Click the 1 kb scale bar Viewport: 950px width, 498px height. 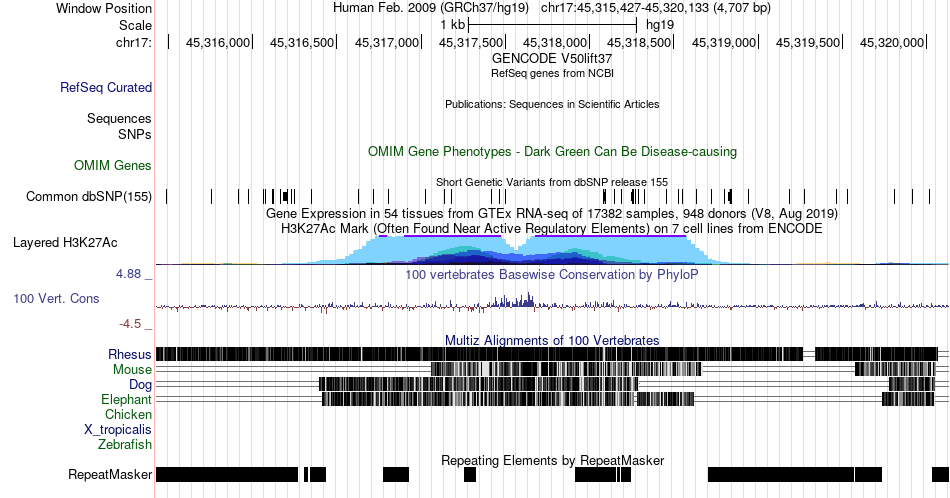point(553,25)
